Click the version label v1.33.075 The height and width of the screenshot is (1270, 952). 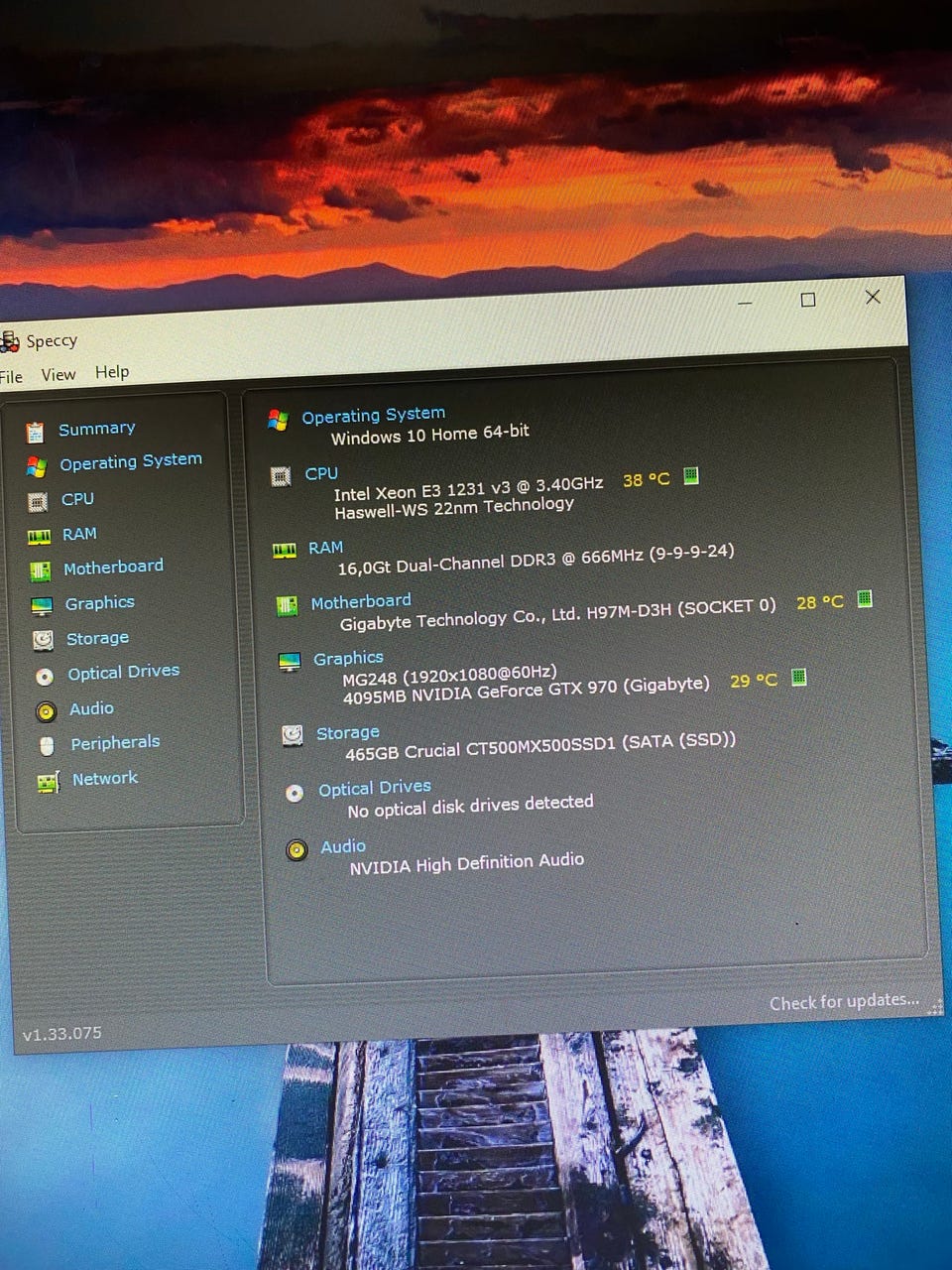coord(61,1034)
